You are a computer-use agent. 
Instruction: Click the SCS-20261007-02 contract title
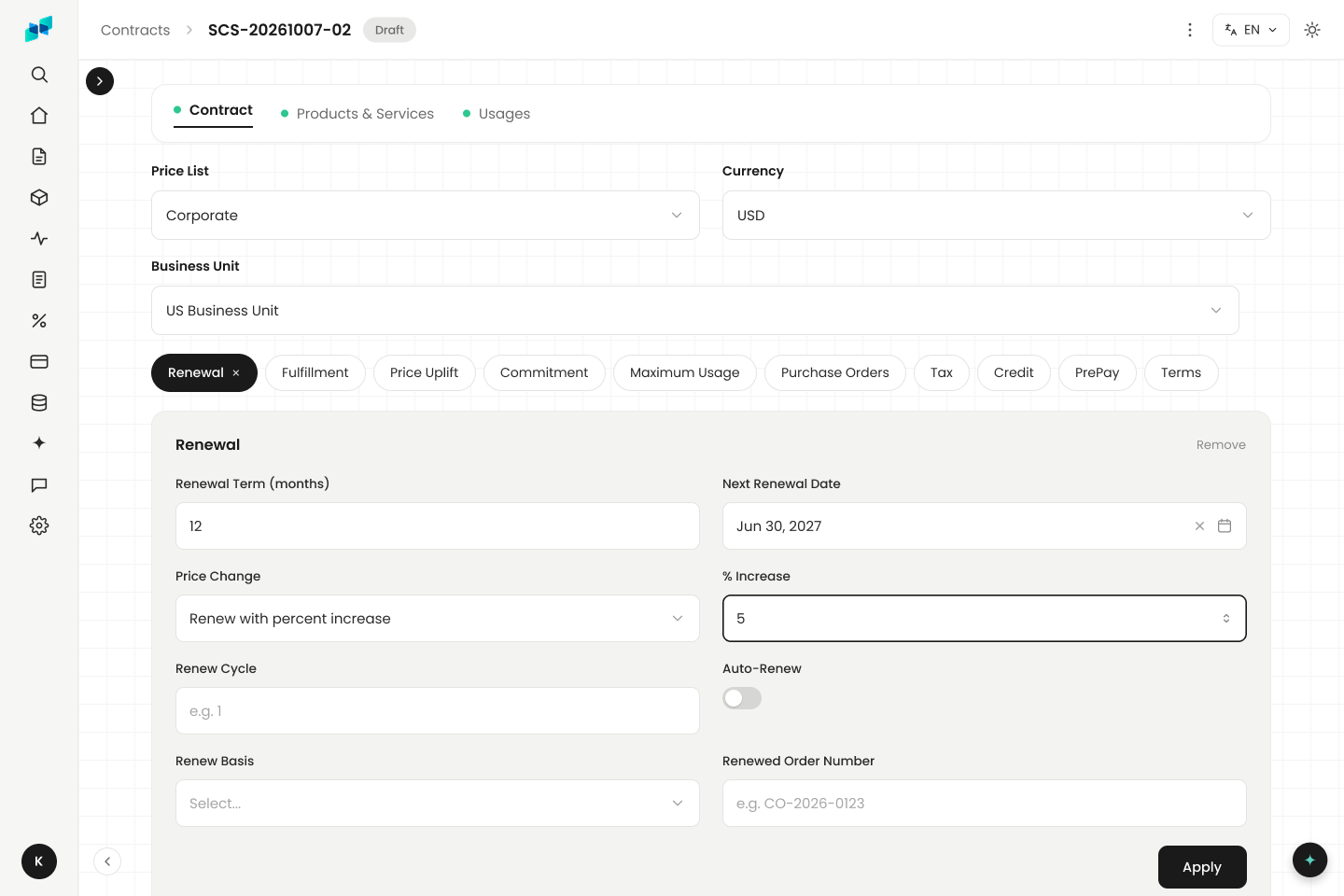pos(280,30)
